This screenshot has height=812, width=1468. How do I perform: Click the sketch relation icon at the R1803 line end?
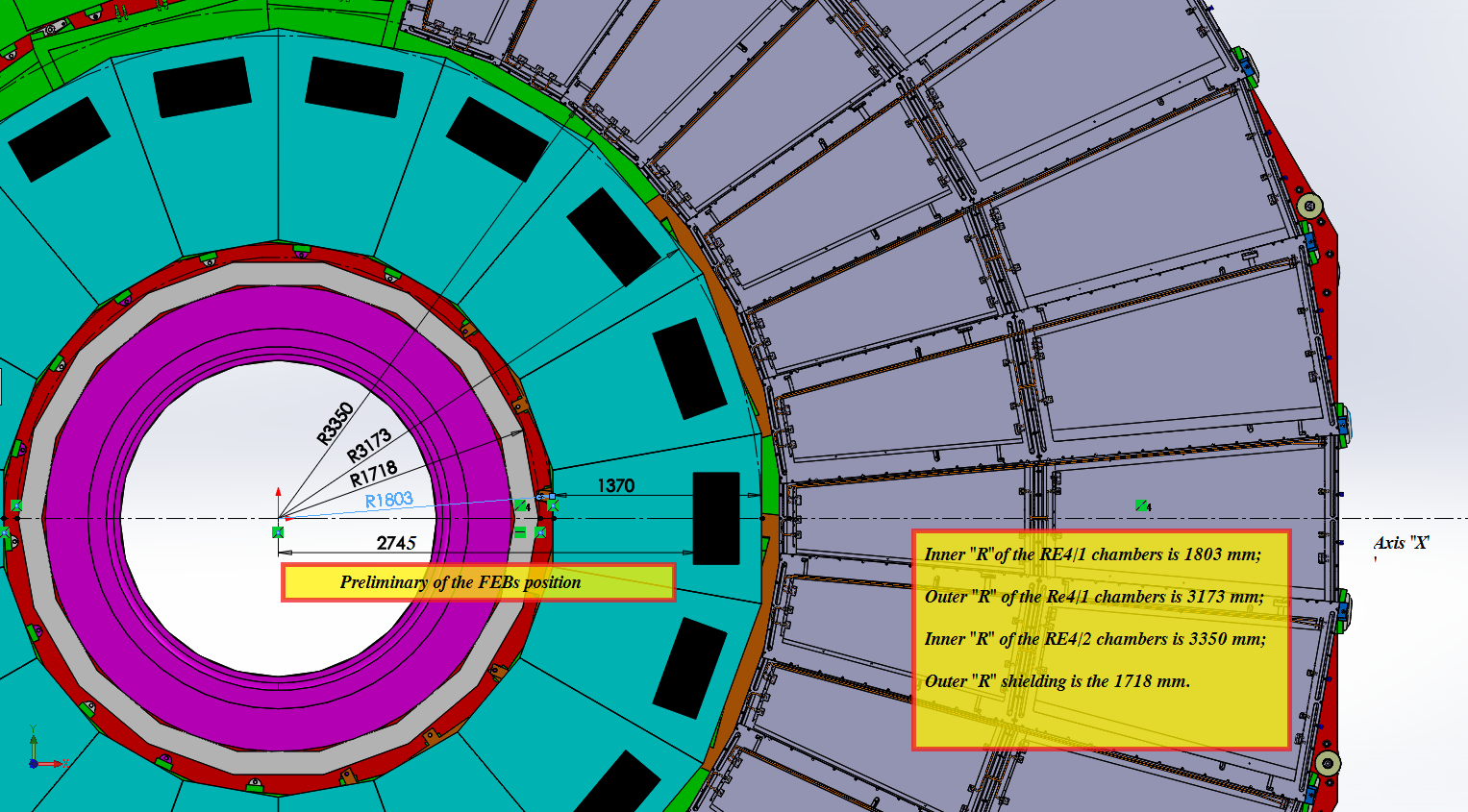(520, 505)
